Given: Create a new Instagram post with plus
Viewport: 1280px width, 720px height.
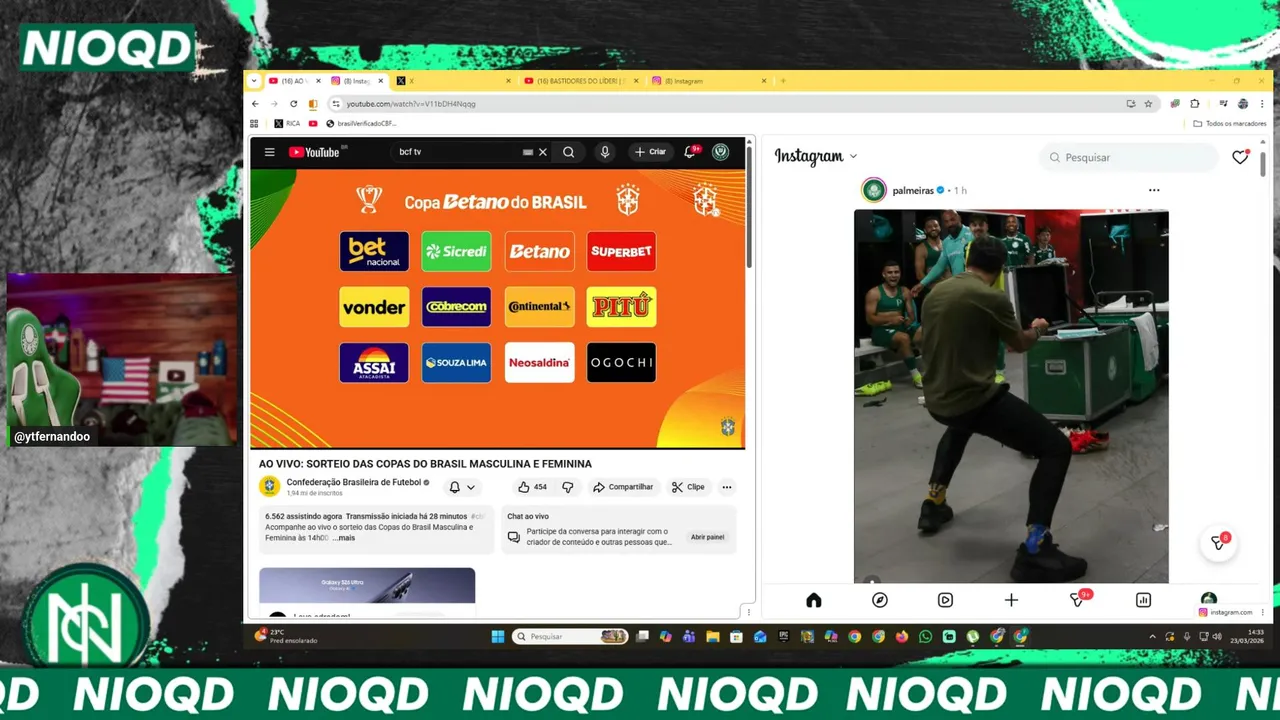Looking at the screenshot, I should coord(1011,600).
